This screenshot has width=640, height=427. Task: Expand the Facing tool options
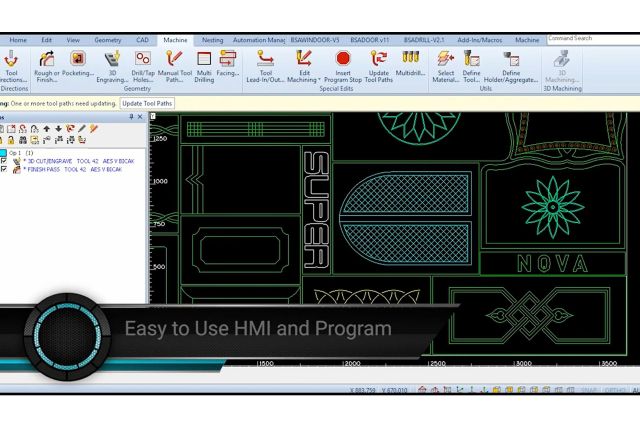click(x=228, y=64)
